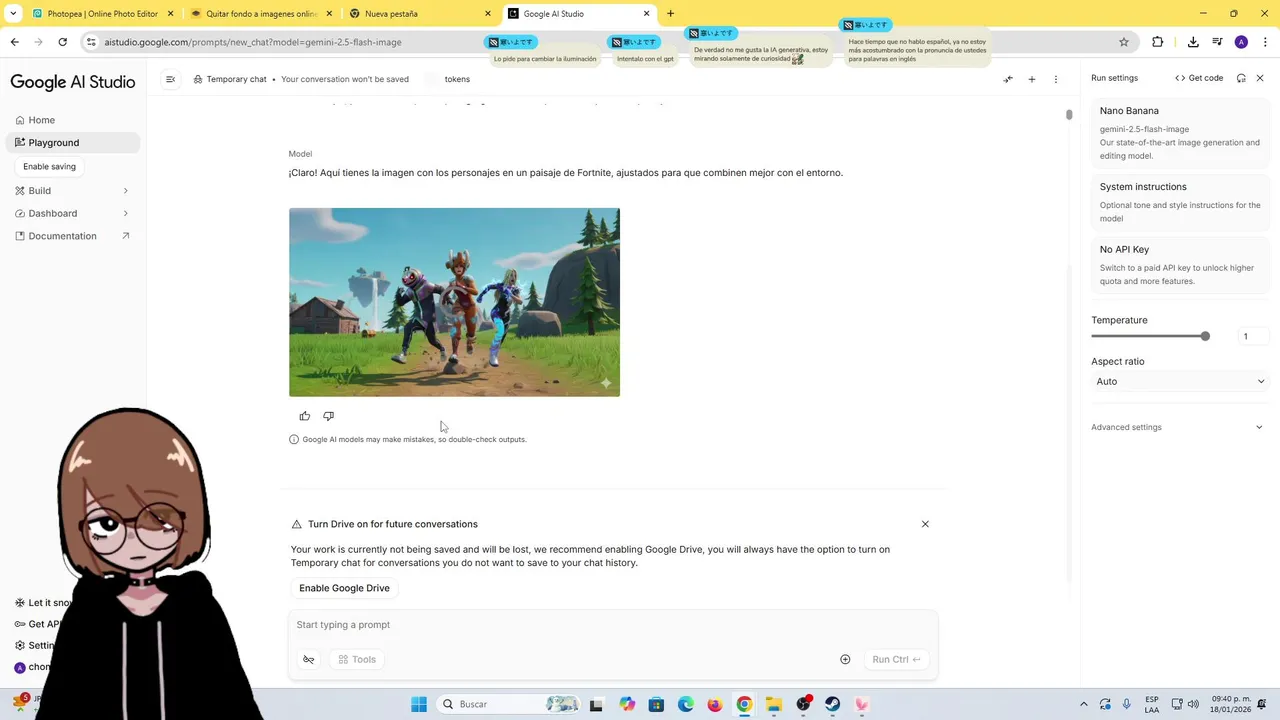Click the Temperature value field
1280x720 pixels.
[1252, 336]
